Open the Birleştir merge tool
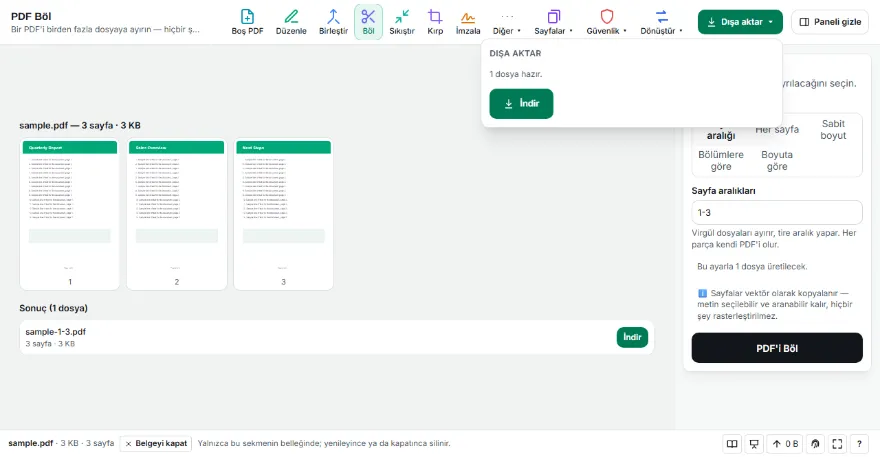Screen dimensions: 880x457 (x=333, y=22)
